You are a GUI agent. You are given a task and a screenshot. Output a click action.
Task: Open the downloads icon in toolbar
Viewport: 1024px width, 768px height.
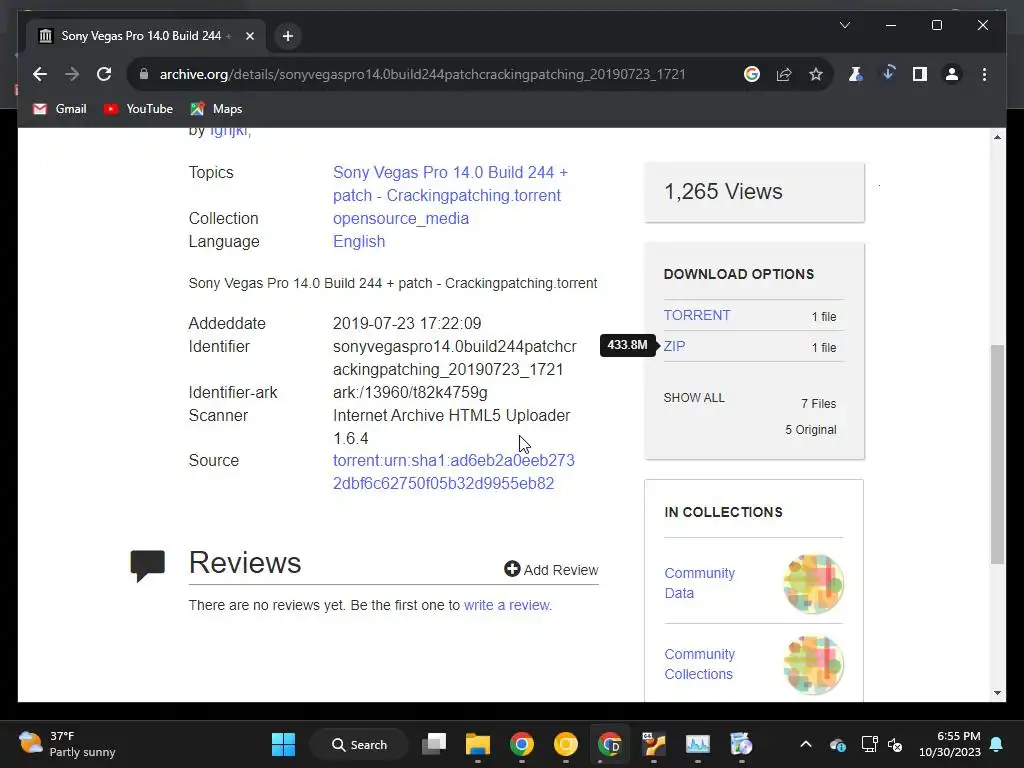[x=888, y=74]
